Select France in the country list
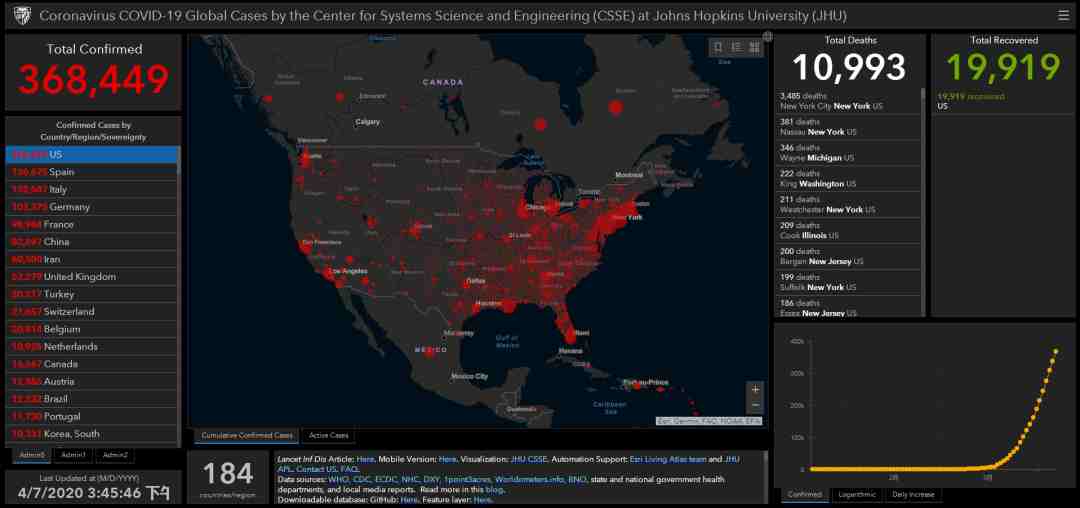Screen dimensions: 1080x508 [91, 224]
